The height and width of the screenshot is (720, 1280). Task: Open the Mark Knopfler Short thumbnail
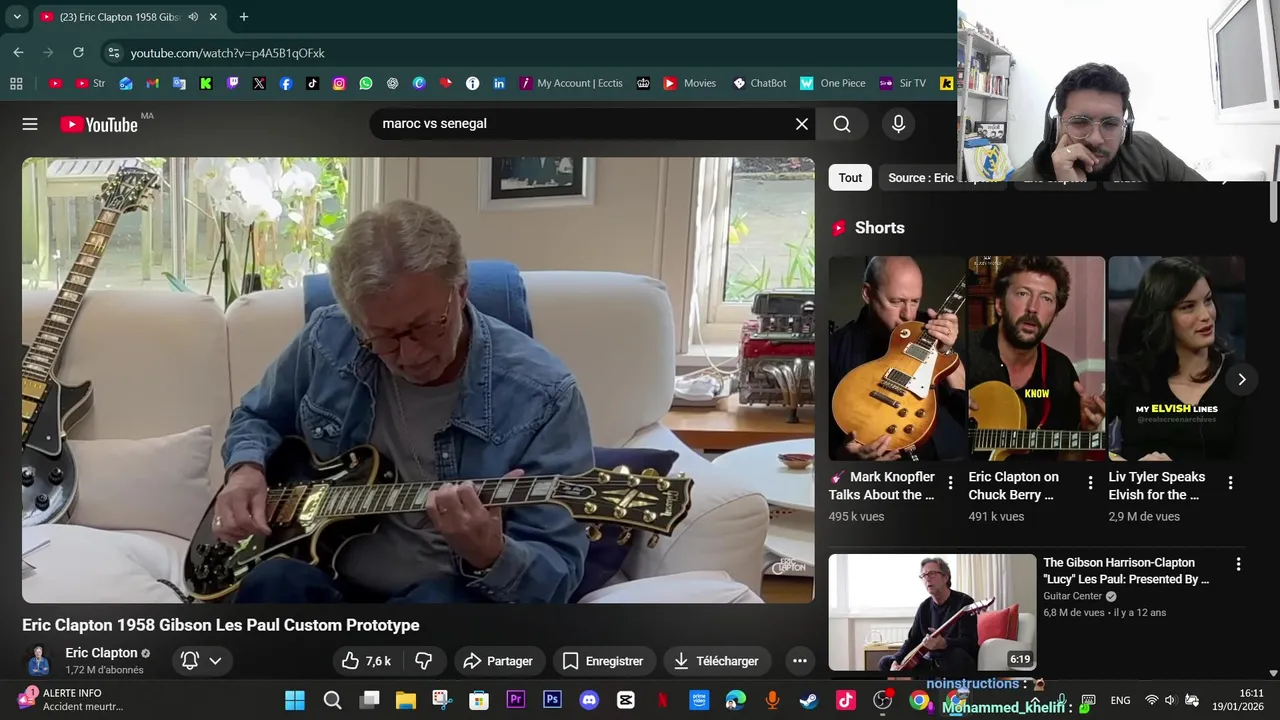point(897,358)
